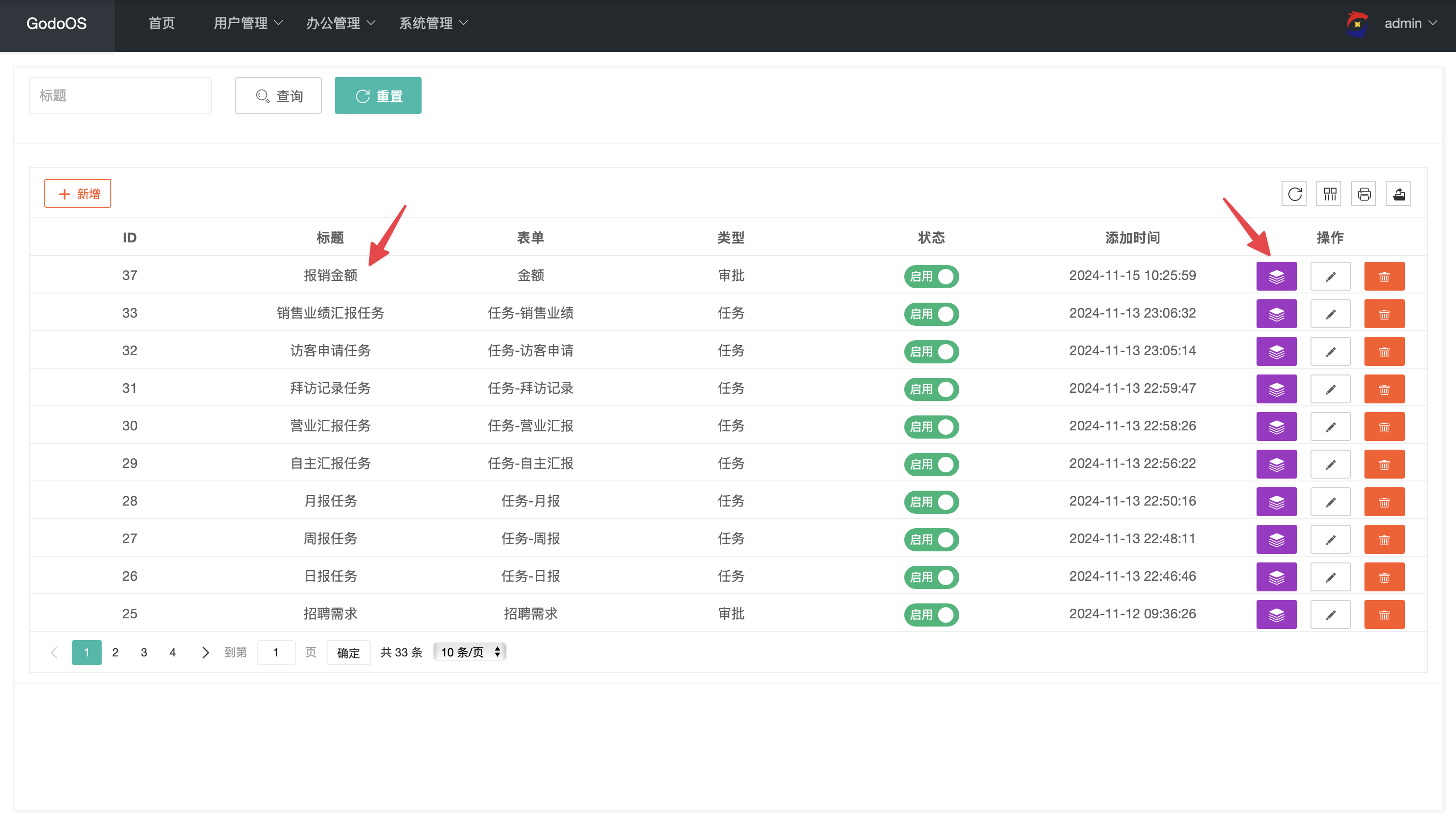Disable the 月报任务 status switch
1456x828 pixels.
point(931,502)
